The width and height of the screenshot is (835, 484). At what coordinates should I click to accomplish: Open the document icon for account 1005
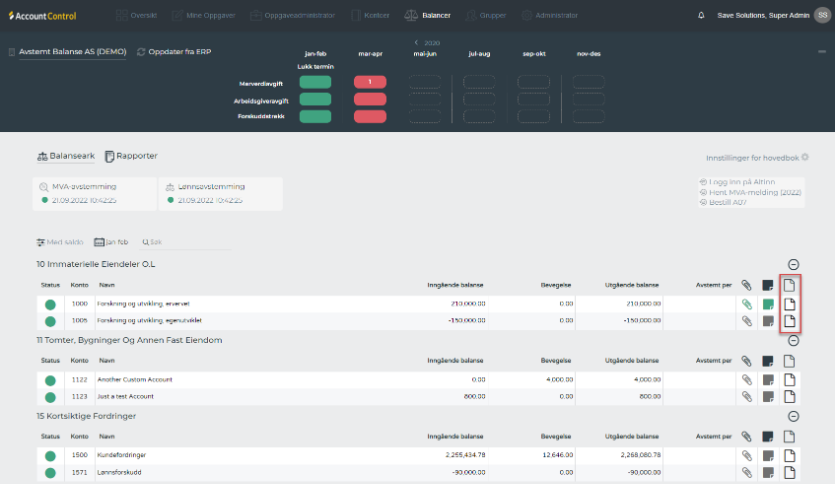(x=789, y=321)
